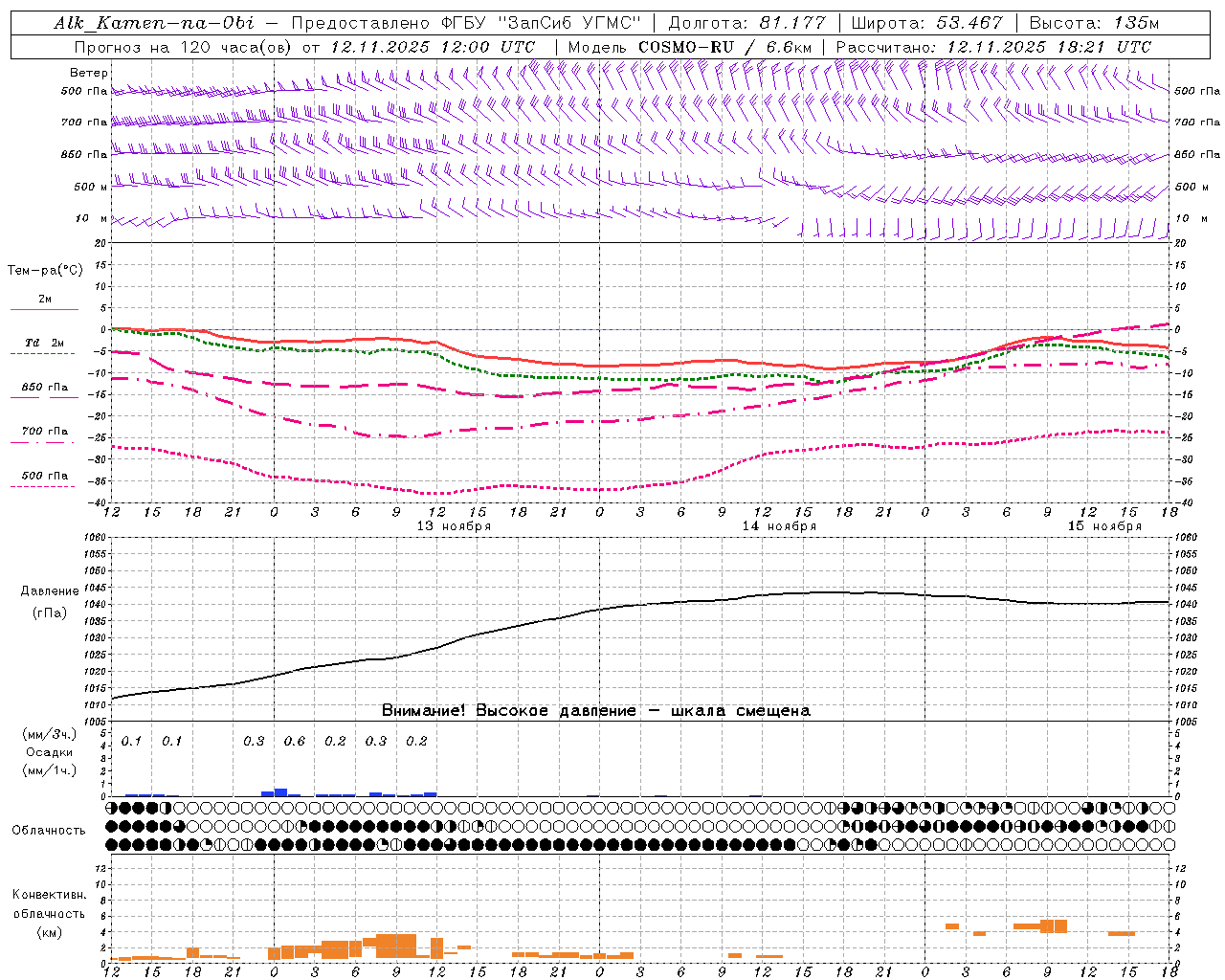This screenshot has height=980, width=1225.
Task: Click the '(мм/1ч.)' precipitation unit label
Action: point(49,770)
